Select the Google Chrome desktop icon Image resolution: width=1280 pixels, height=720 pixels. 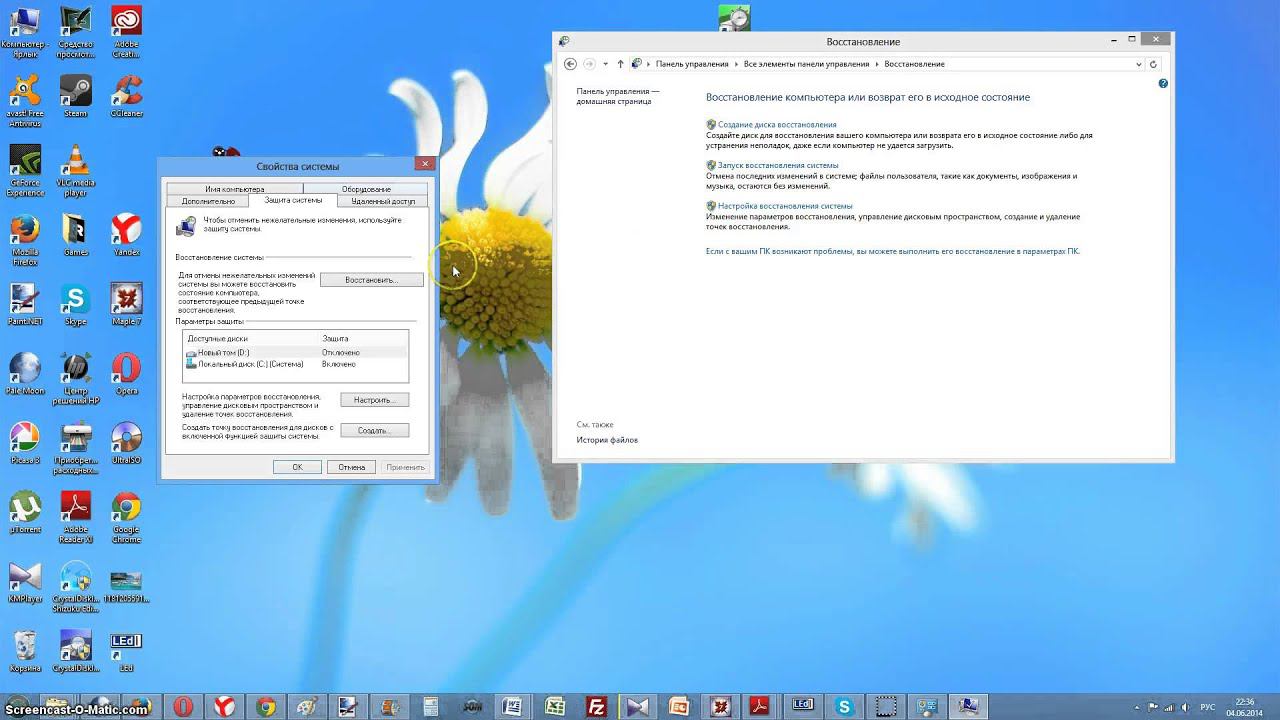tap(126, 517)
